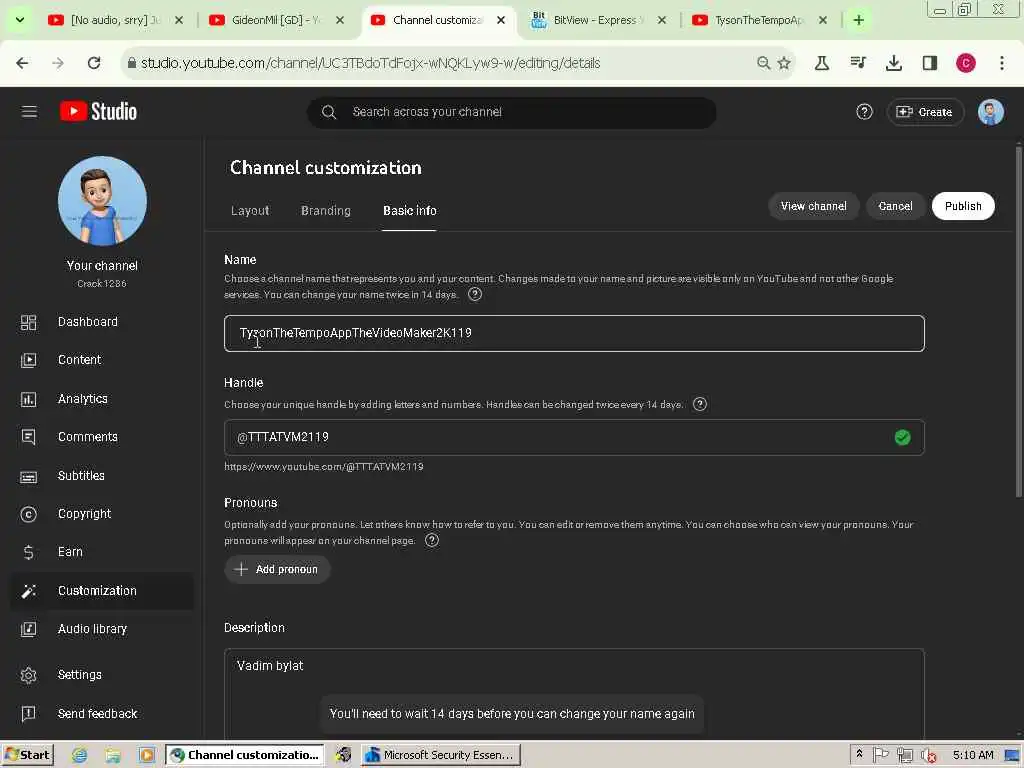Switch to the Layout tab
Screen dimensions: 1024x768
pyautogui.click(x=249, y=211)
